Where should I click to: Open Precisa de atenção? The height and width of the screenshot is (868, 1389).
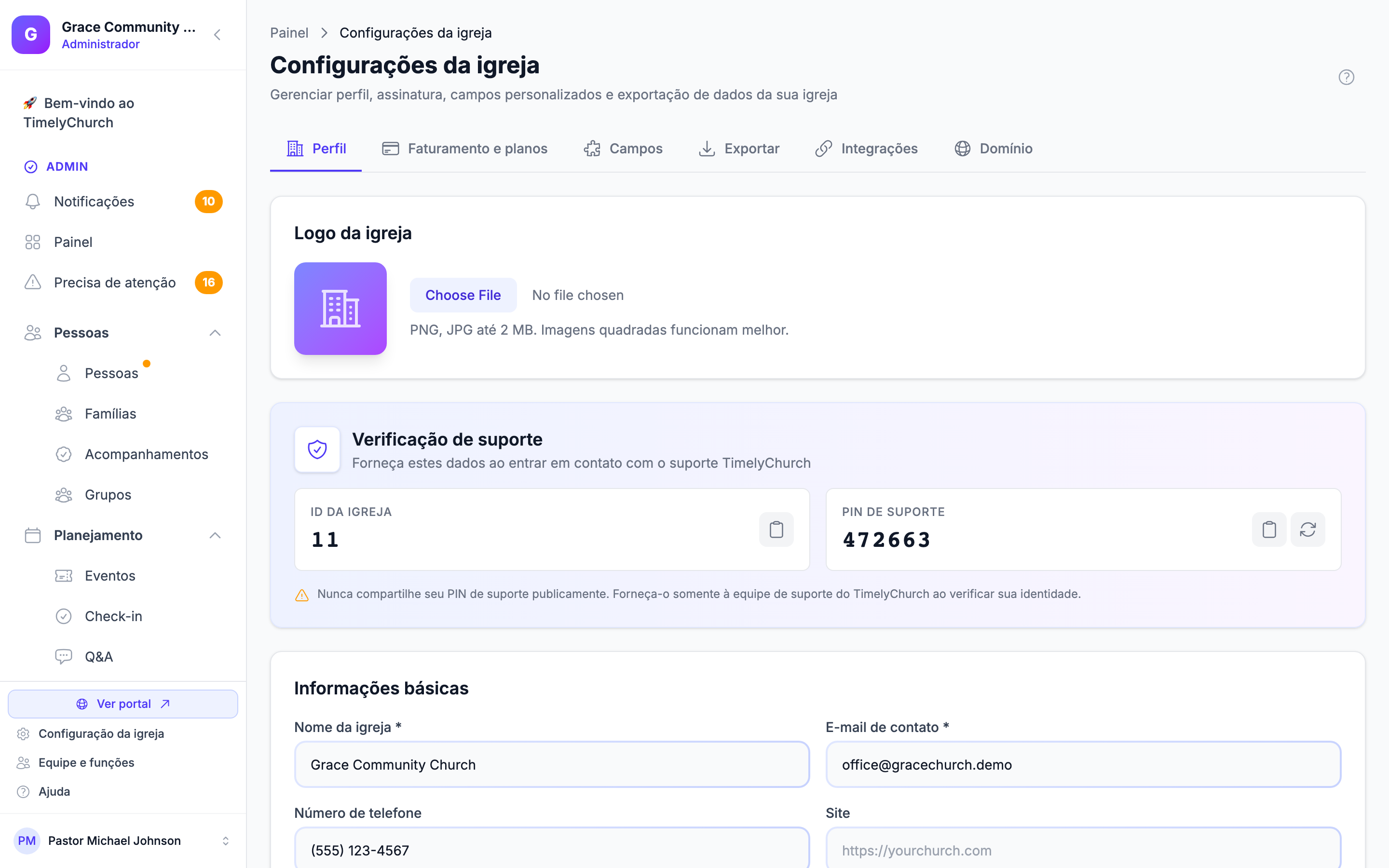(123, 283)
